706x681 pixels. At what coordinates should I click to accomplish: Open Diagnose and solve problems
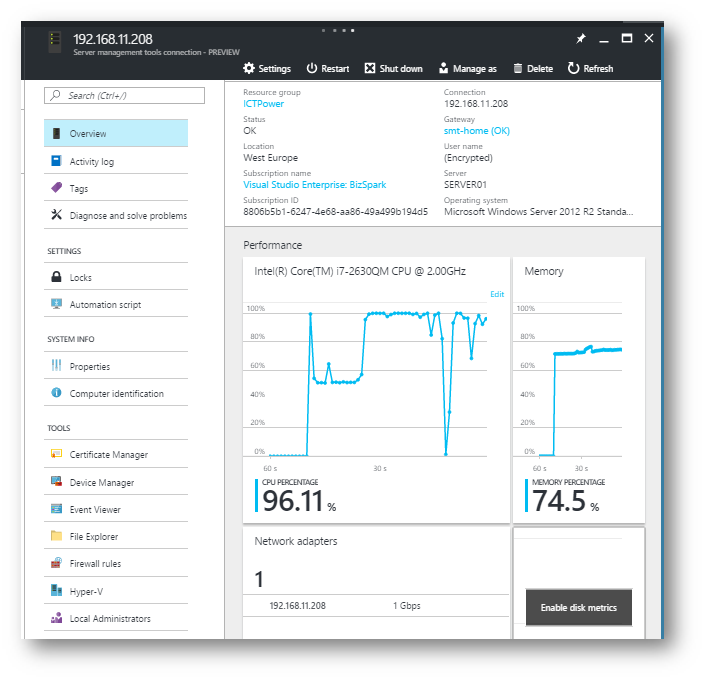click(127, 216)
